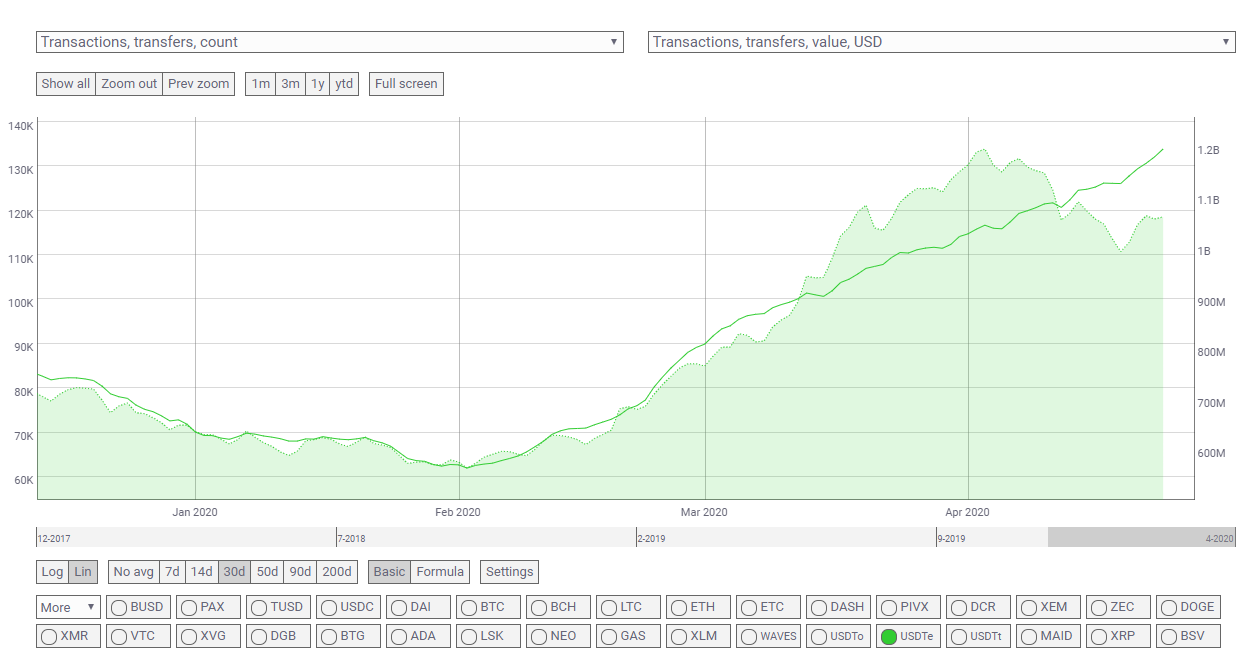
Task: Set chart range to 1m
Action: point(260,84)
